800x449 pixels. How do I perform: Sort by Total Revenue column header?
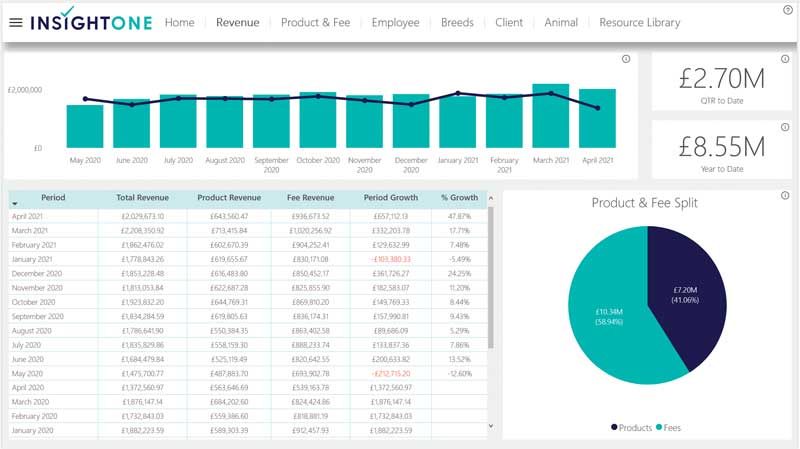click(142, 197)
